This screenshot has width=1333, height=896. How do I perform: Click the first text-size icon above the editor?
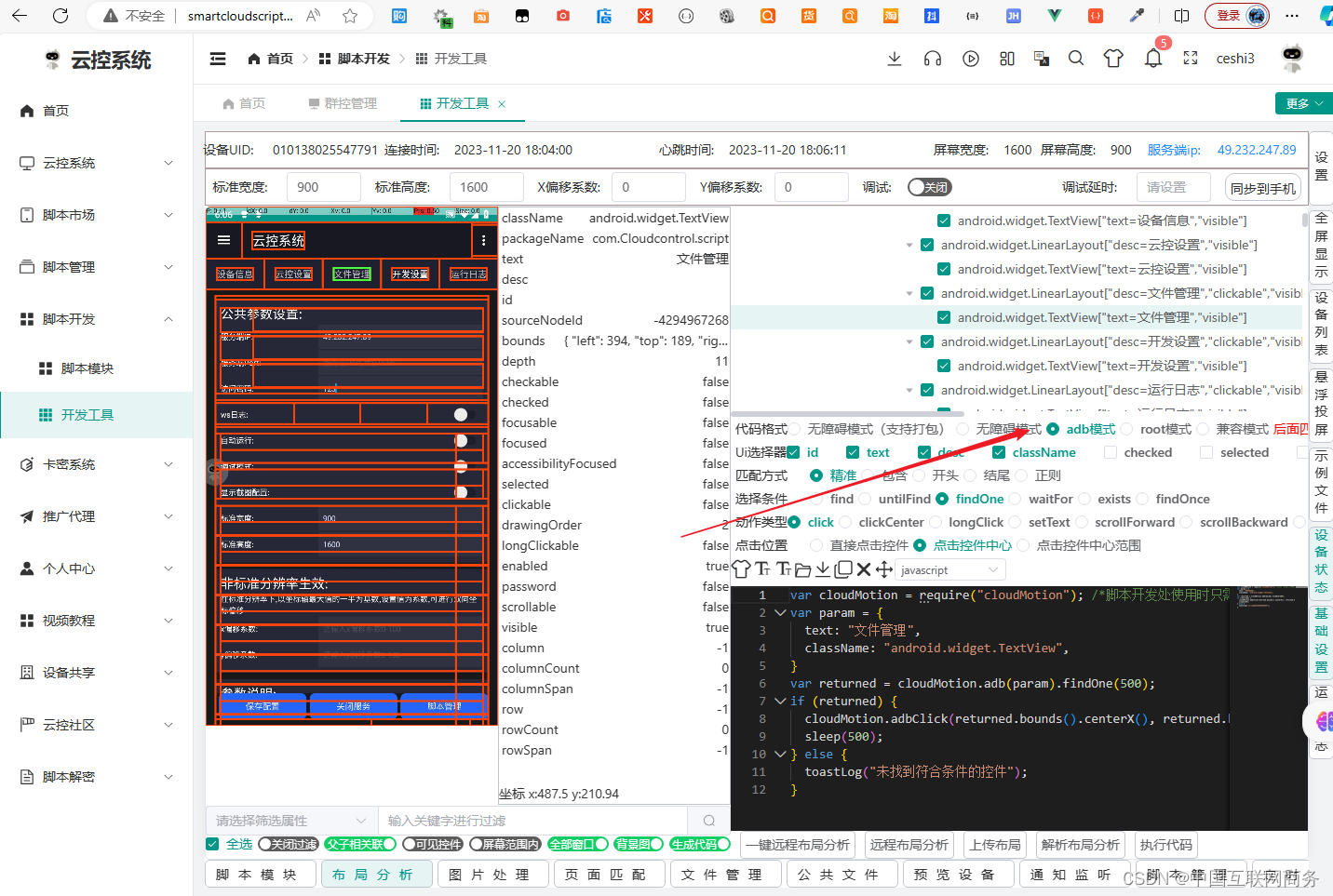762,568
